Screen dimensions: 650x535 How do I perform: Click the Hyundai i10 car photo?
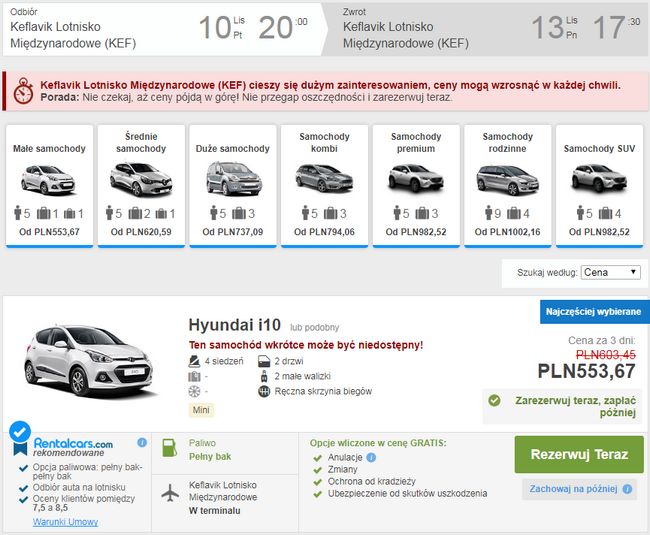click(x=88, y=361)
